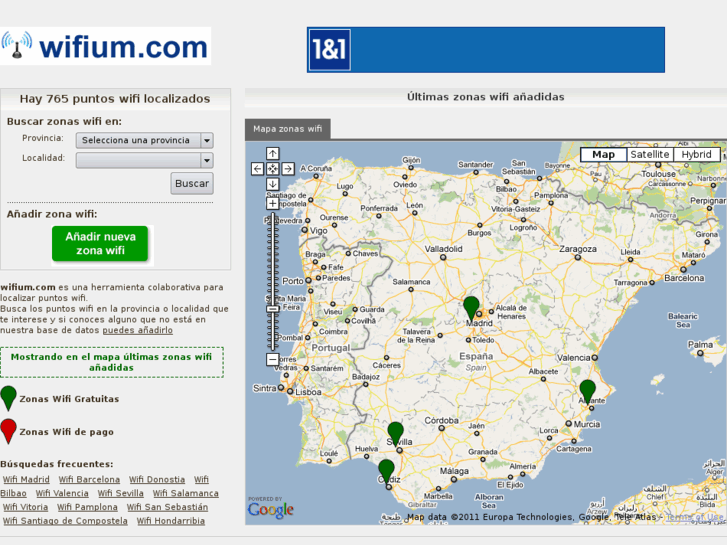Click the Buscar button
The width and height of the screenshot is (727, 545).
192,184
